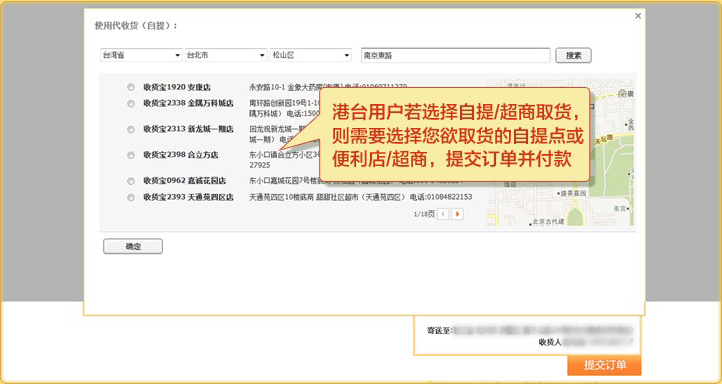The width and height of the screenshot is (722, 384).
Task: Click store name 收货宝2393 天通苑四区店
Action: 188,198
